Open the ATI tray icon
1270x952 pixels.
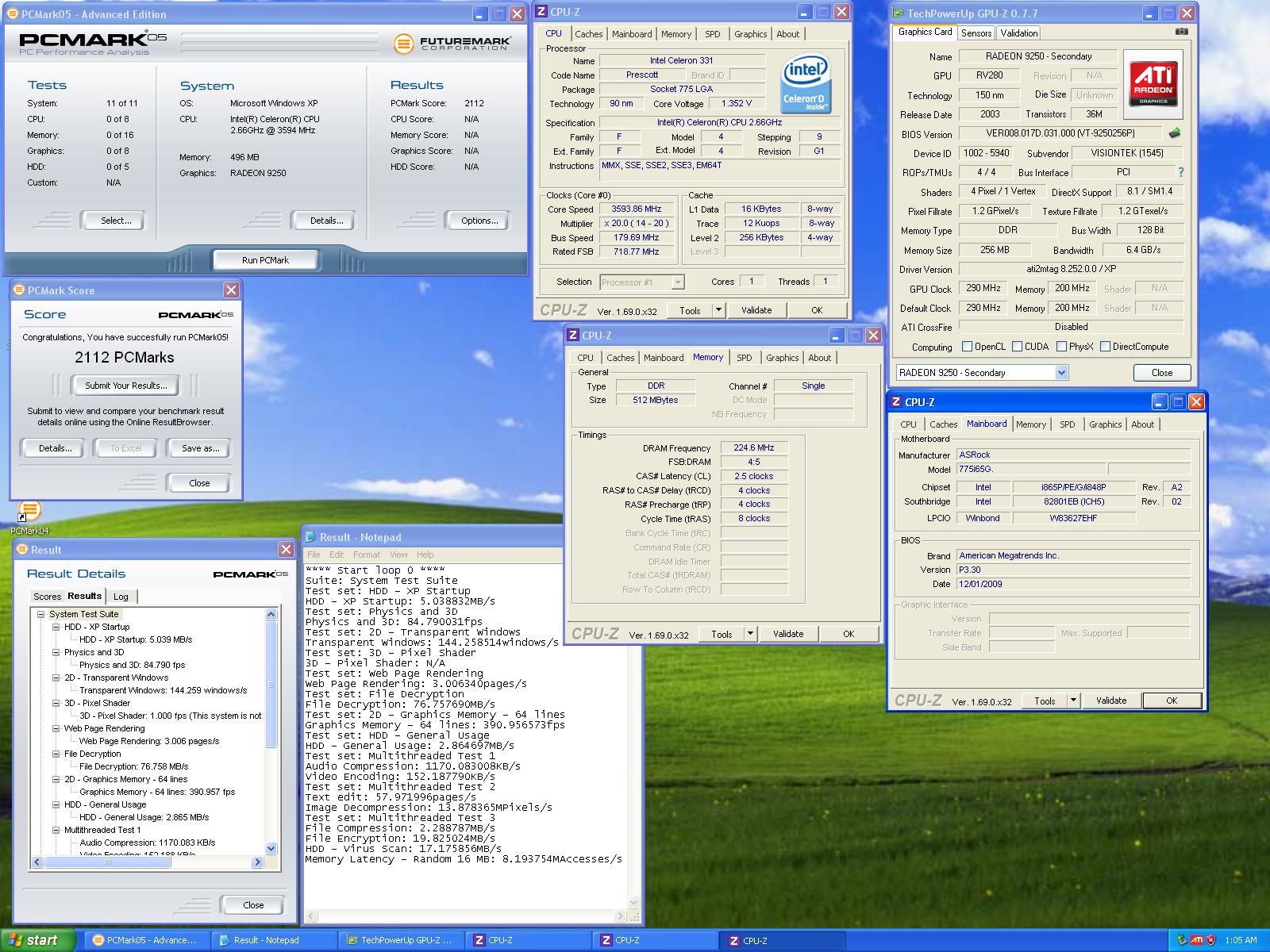[1196, 940]
